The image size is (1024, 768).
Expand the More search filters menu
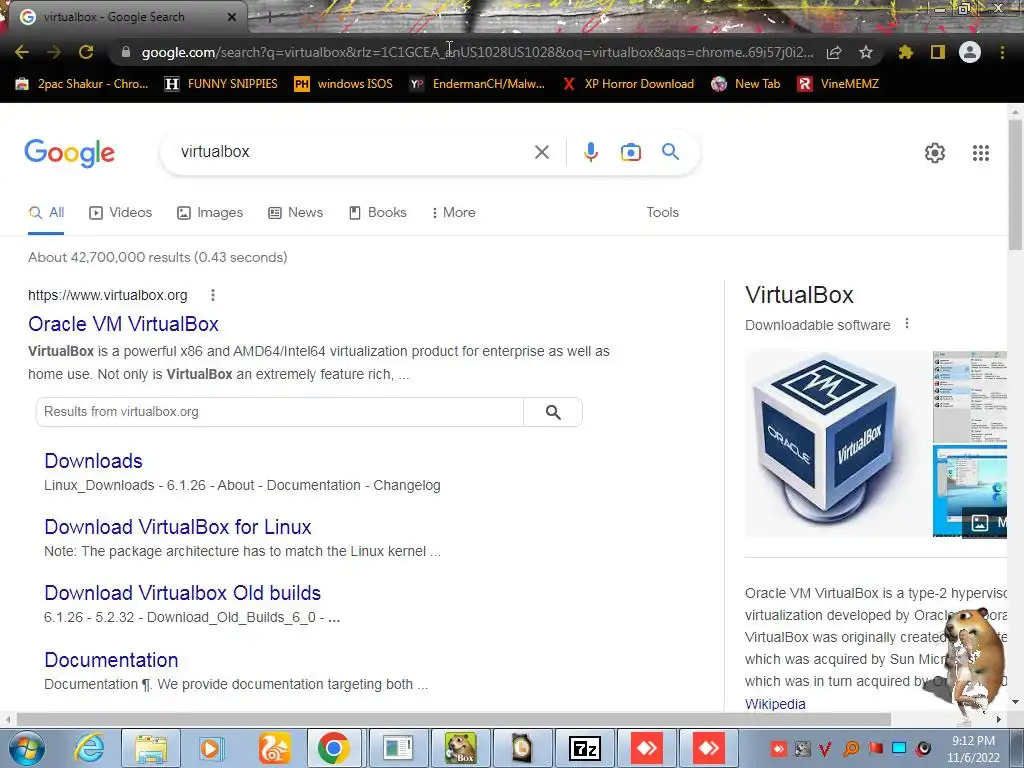[x=453, y=212]
